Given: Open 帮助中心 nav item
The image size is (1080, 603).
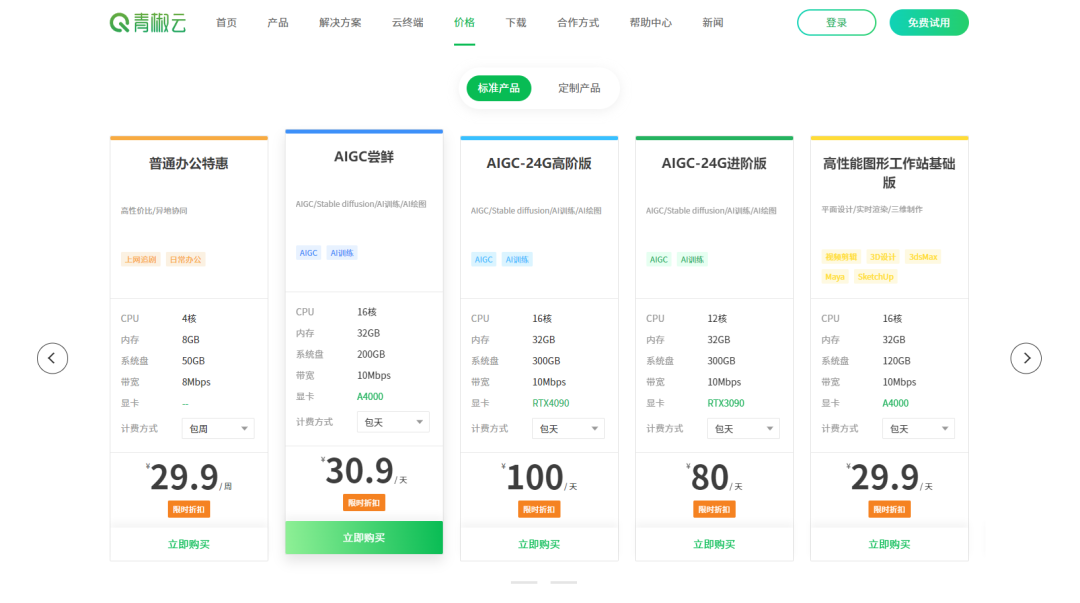Looking at the screenshot, I should tap(651, 23).
